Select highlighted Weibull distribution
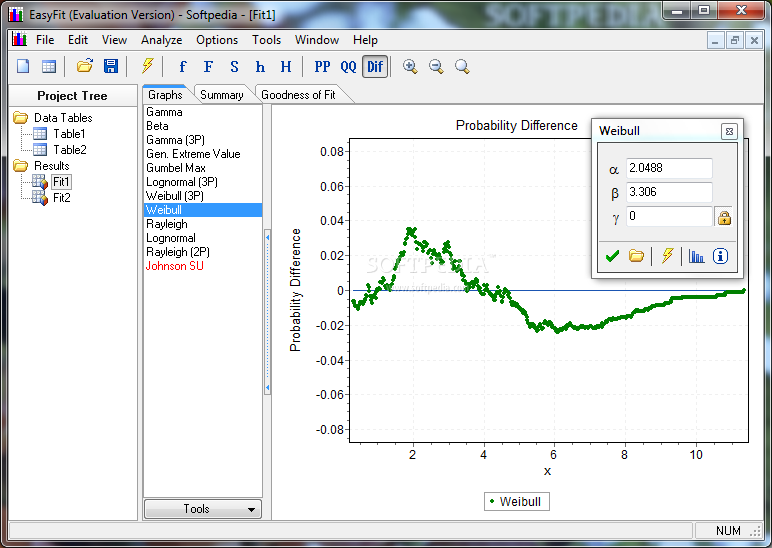772x548 pixels. [203, 210]
